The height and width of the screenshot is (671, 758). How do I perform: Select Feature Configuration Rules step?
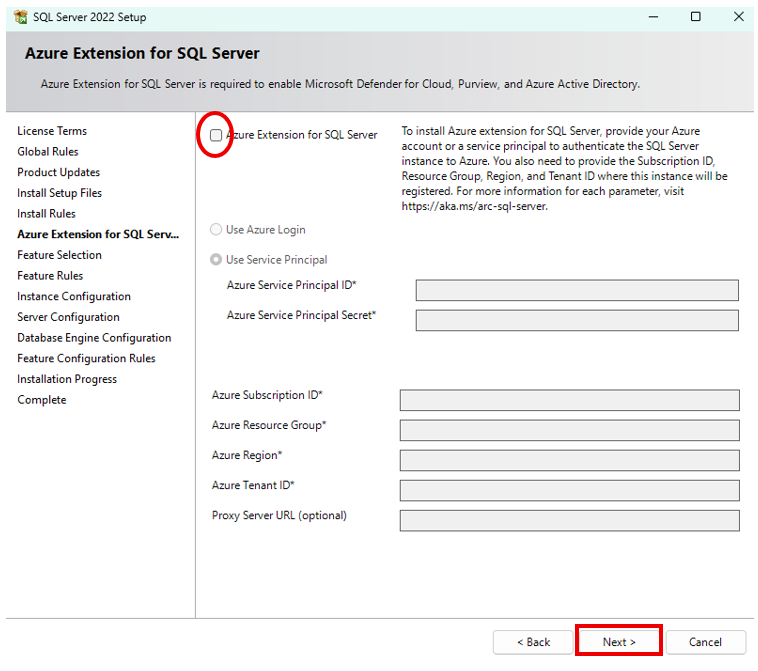pos(87,359)
